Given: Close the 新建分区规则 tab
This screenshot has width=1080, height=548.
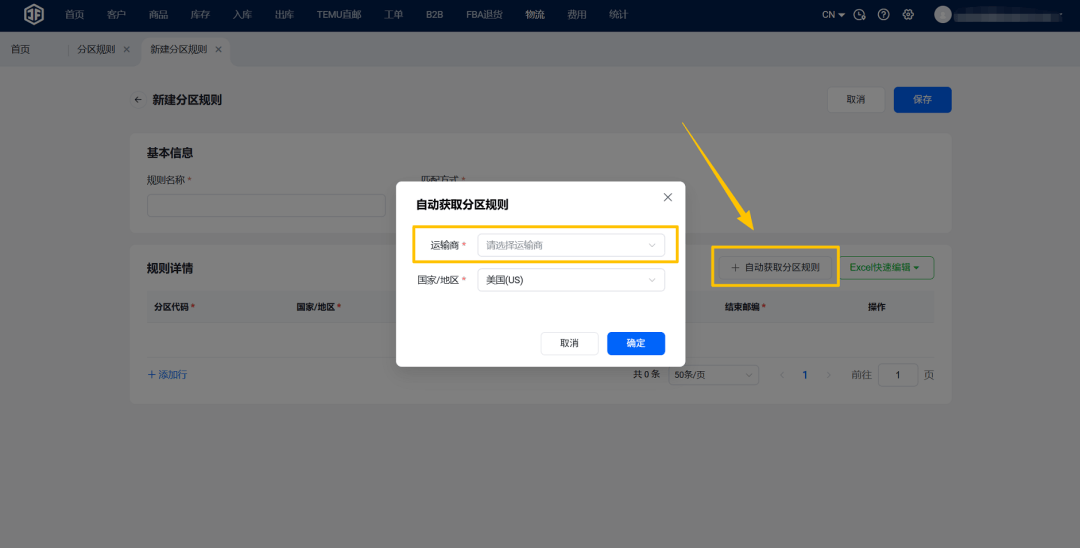Looking at the screenshot, I should coord(218,50).
